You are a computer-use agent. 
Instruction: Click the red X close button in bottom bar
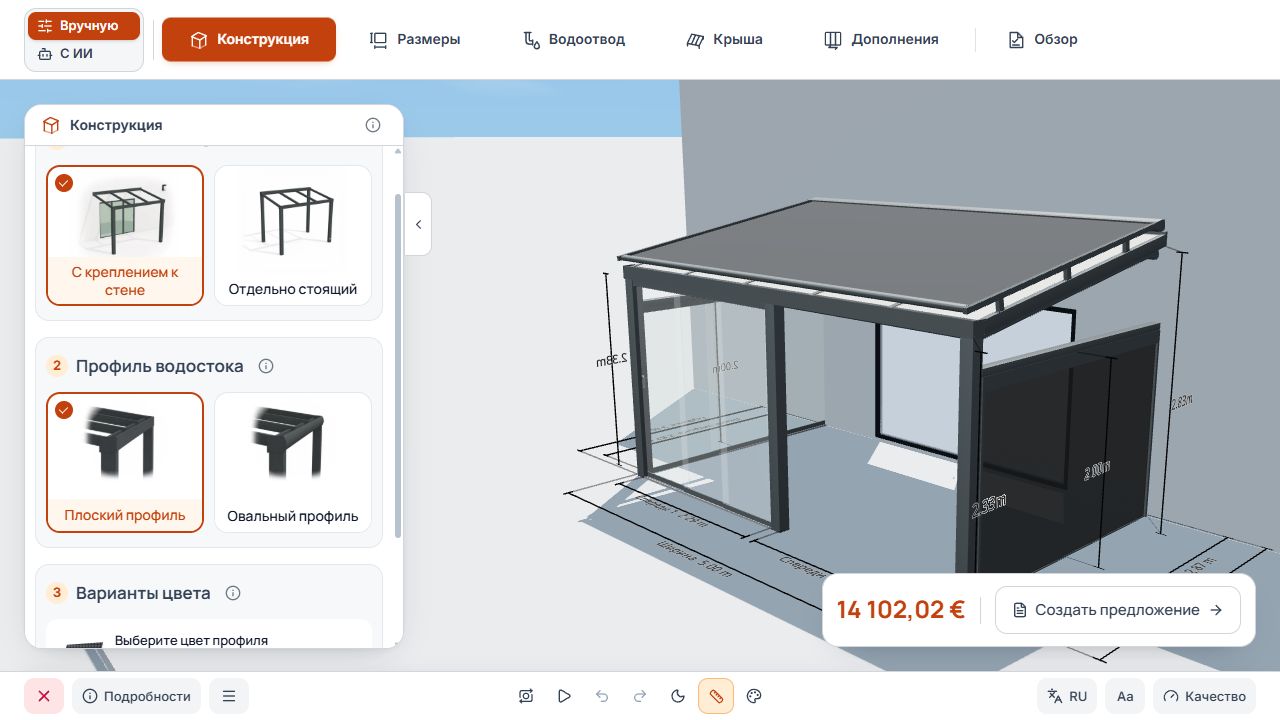point(44,696)
